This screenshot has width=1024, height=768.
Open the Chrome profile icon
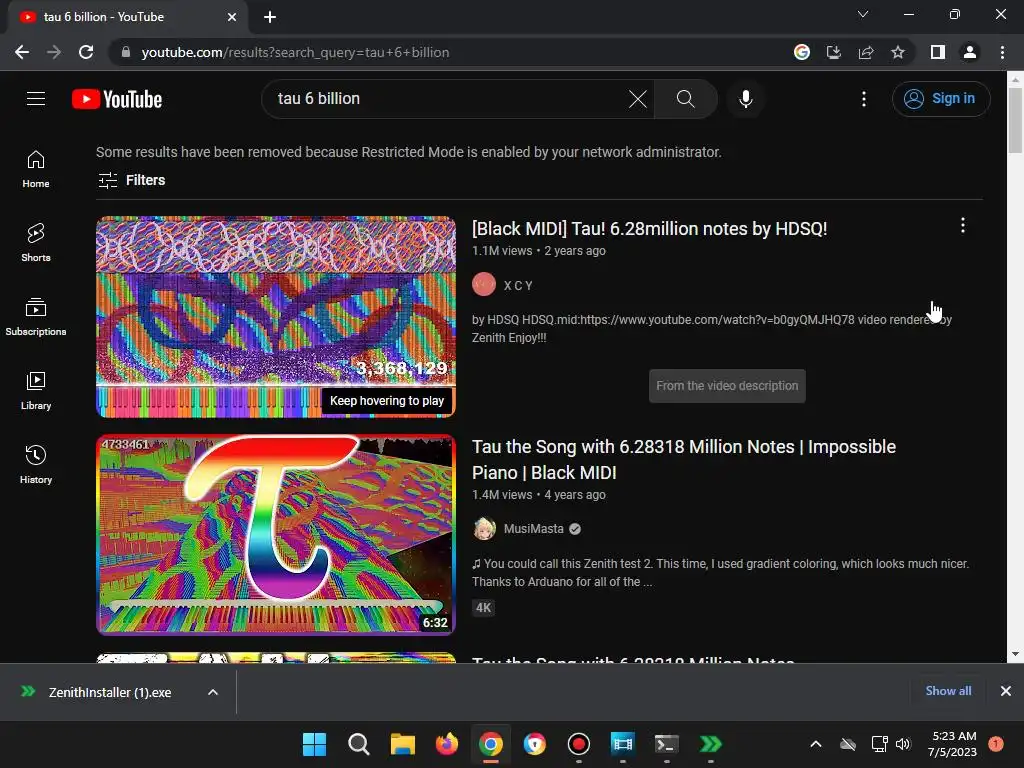point(970,52)
